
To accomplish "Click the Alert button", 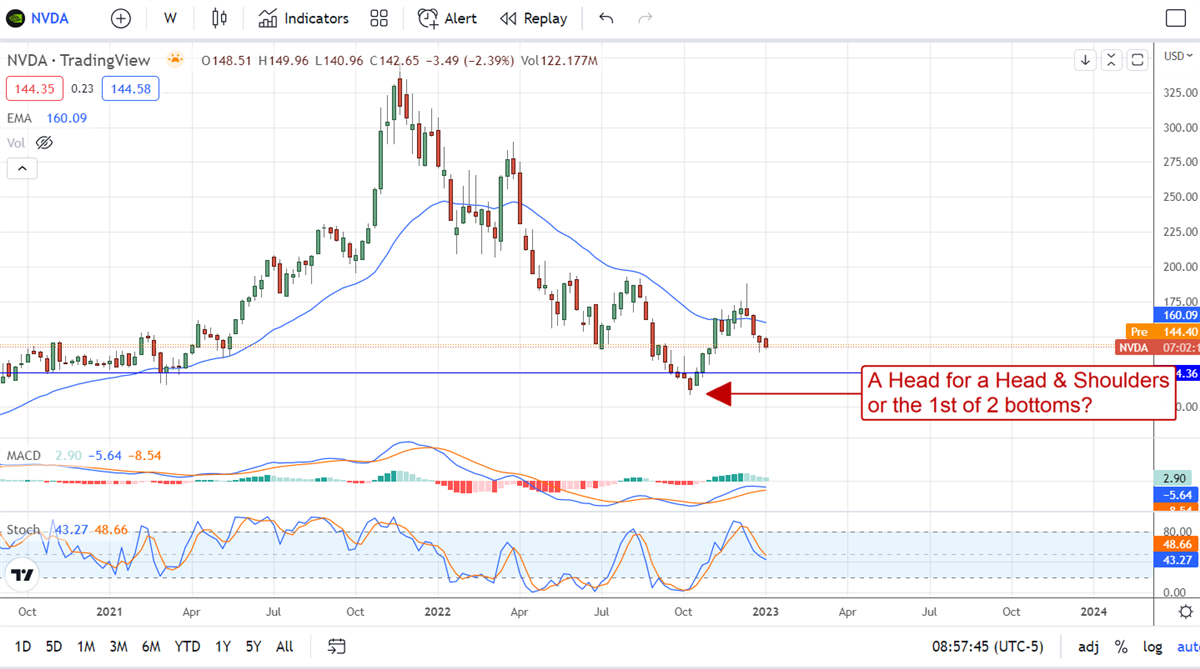I will point(447,18).
